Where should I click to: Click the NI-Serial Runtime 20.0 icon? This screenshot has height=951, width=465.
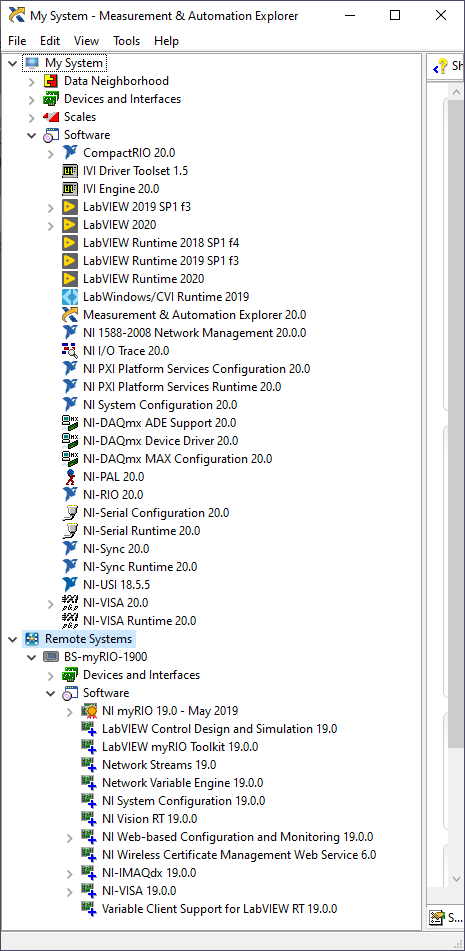(70, 531)
